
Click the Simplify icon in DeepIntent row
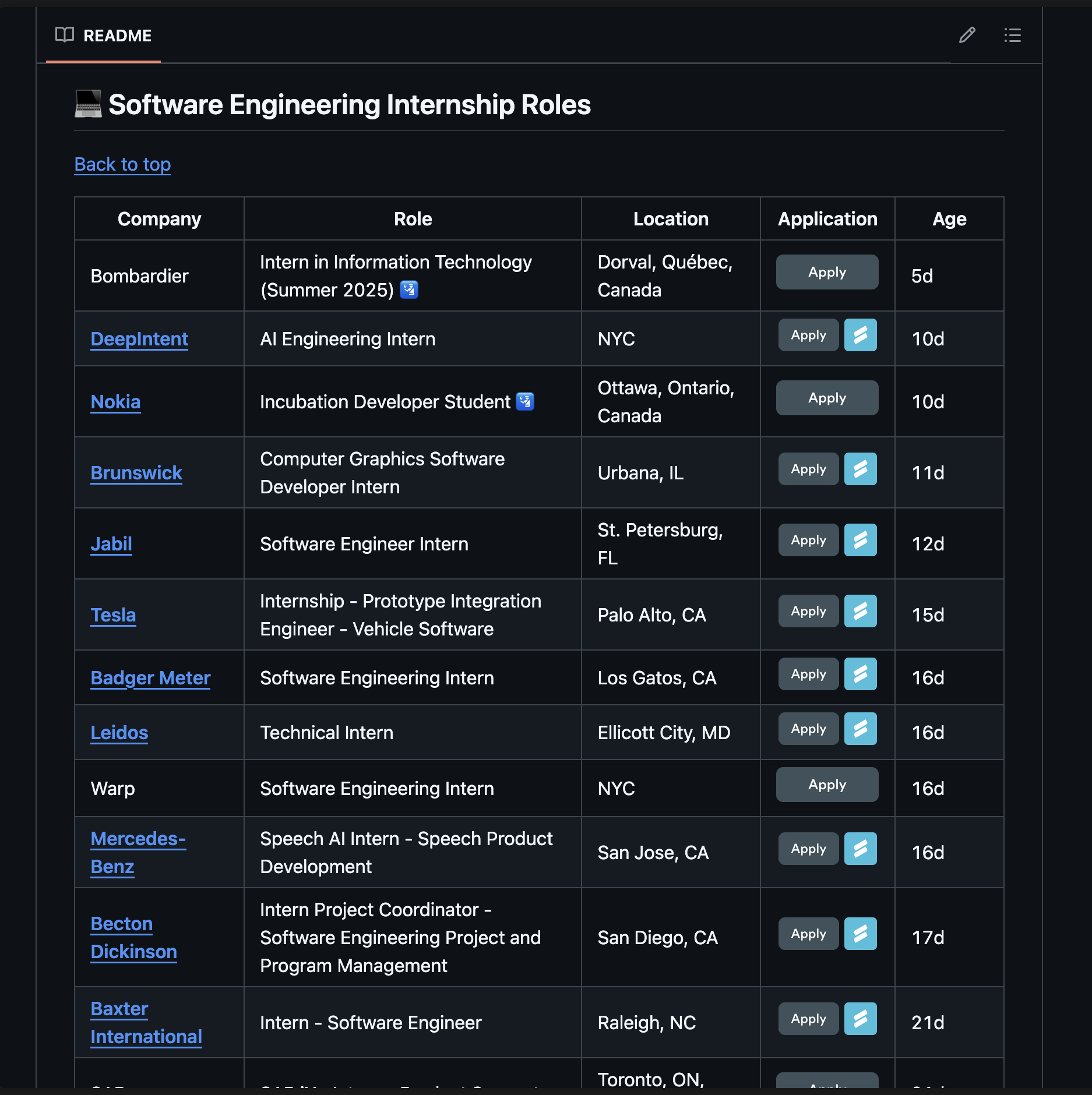pyautogui.click(x=861, y=335)
